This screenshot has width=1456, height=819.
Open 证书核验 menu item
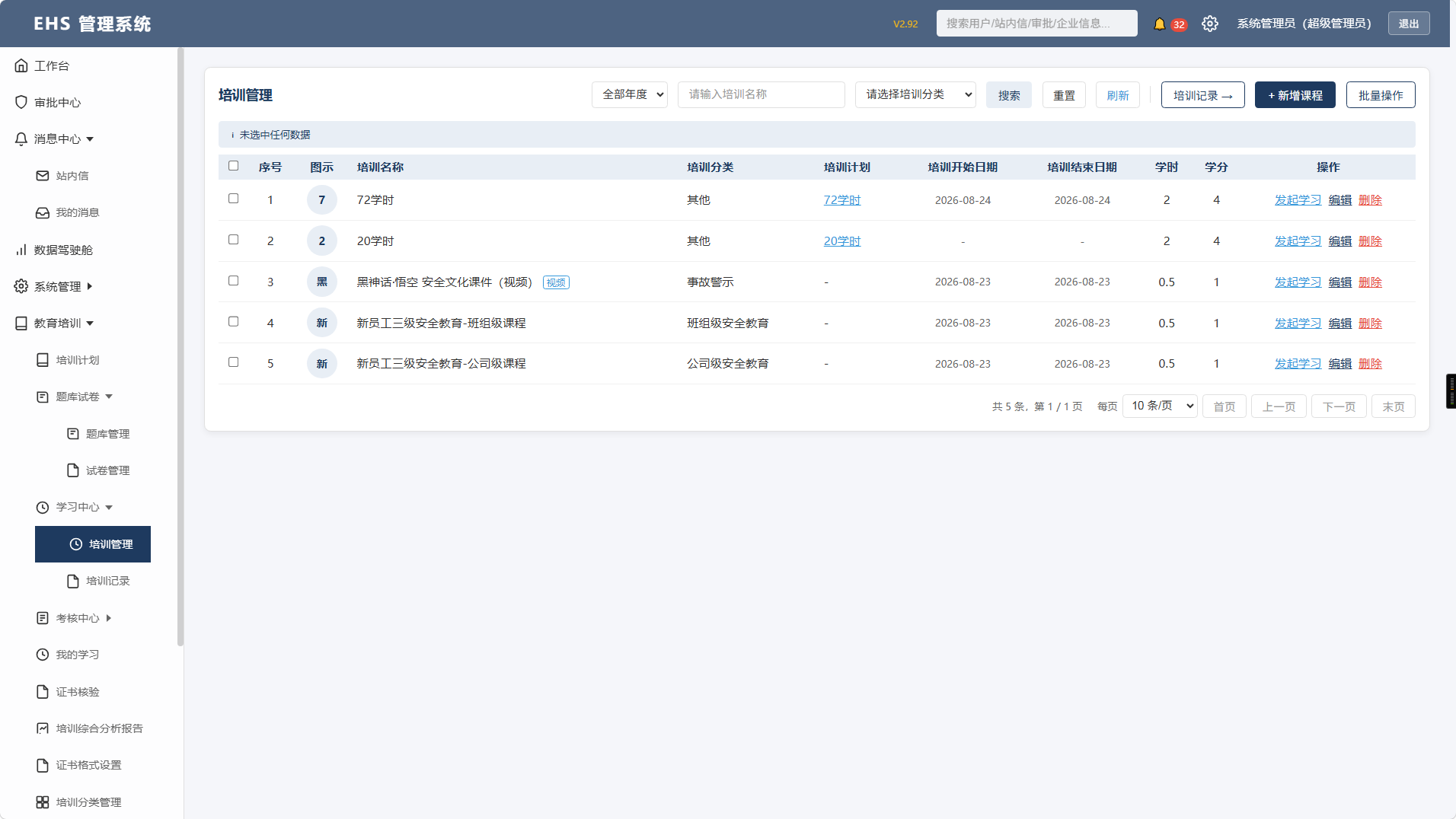click(x=78, y=692)
